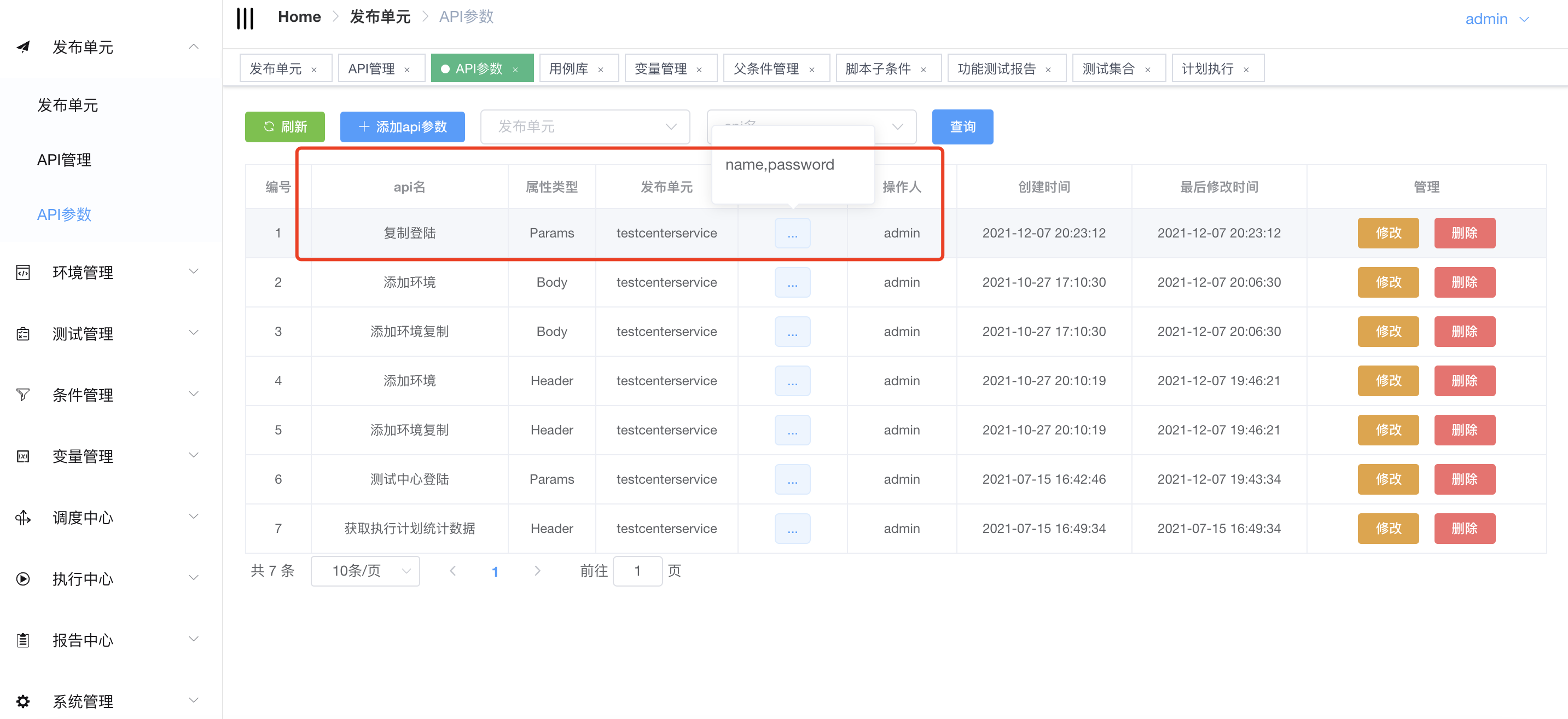Screen dimensions: 1568x719
Task: Open the 发布单元 filter dropdown
Action: coord(585,126)
